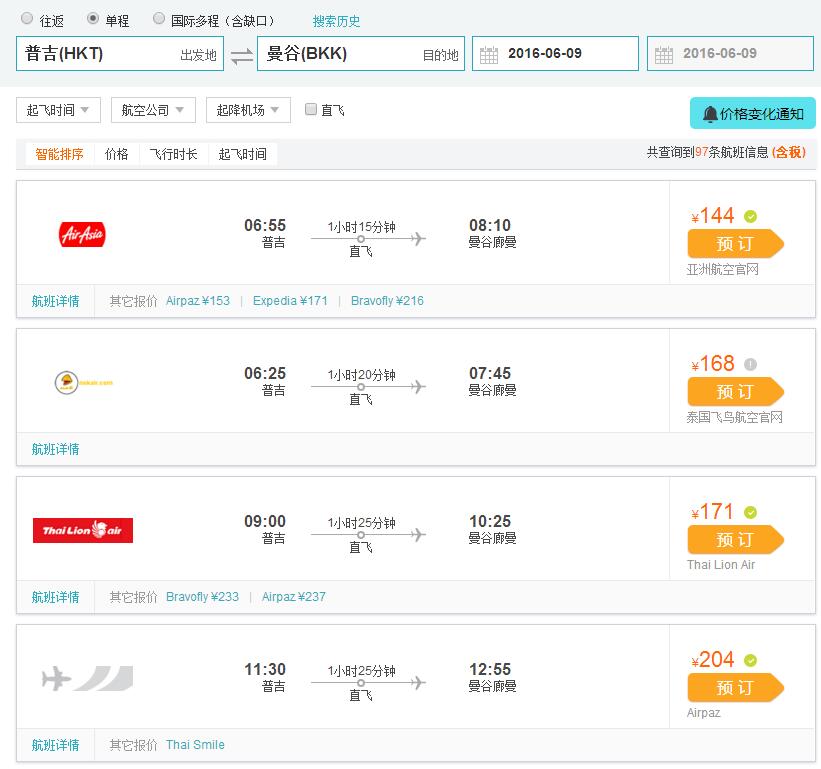
Task: Select the 往返 round-trip radio button
Action: click(x=27, y=19)
